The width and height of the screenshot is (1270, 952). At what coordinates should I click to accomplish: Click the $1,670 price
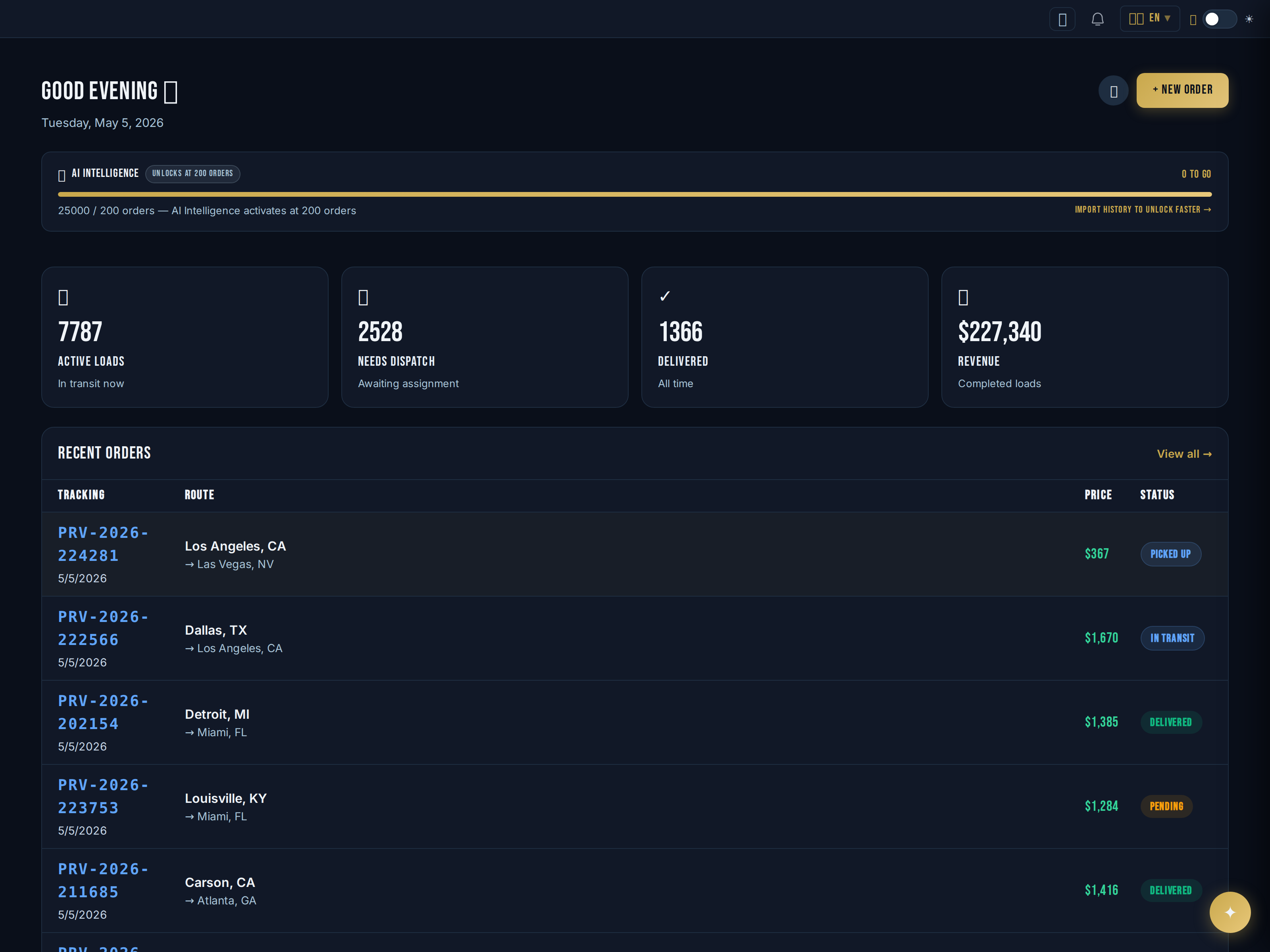1101,638
